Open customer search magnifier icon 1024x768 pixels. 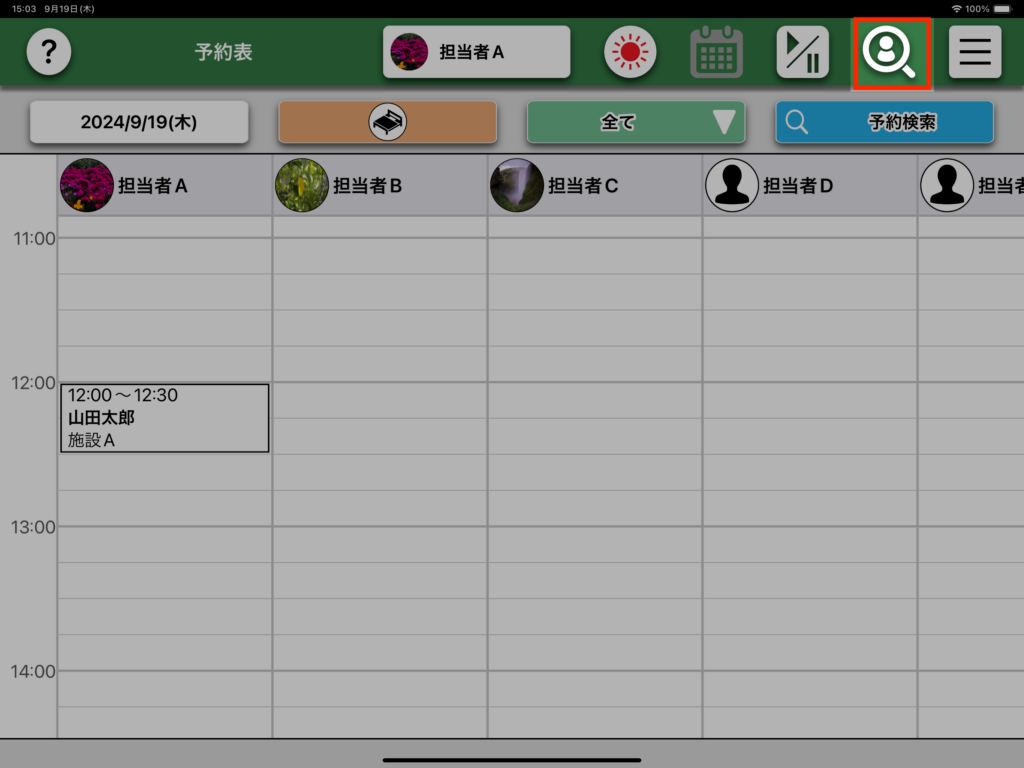(890, 52)
